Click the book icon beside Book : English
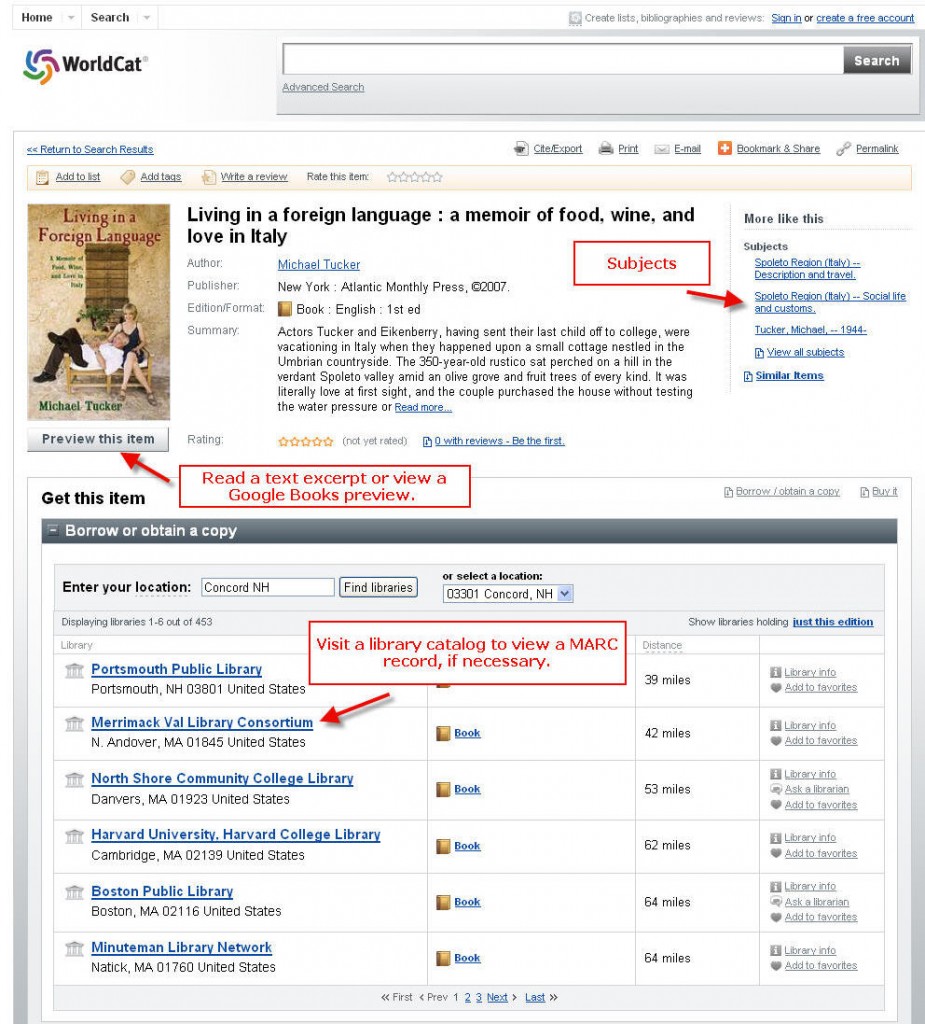The image size is (925, 1024). [x=285, y=309]
